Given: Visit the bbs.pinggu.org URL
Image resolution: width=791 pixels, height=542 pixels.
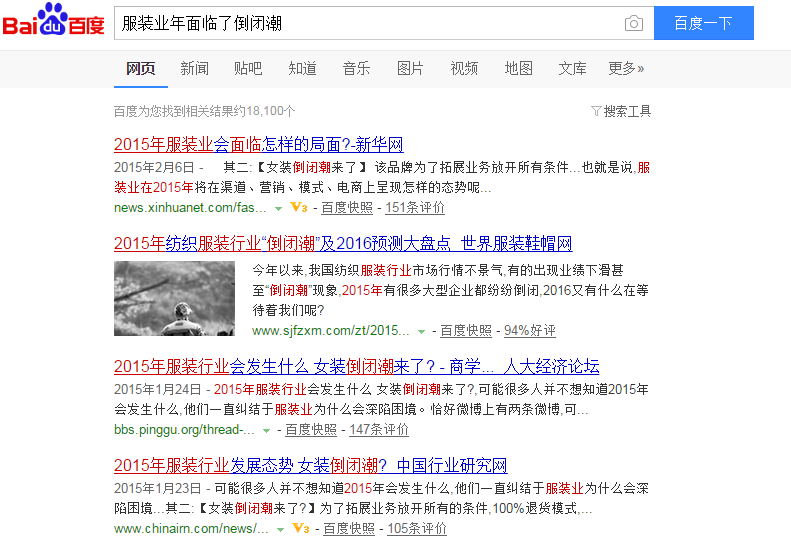Looking at the screenshot, I should (x=184, y=429).
